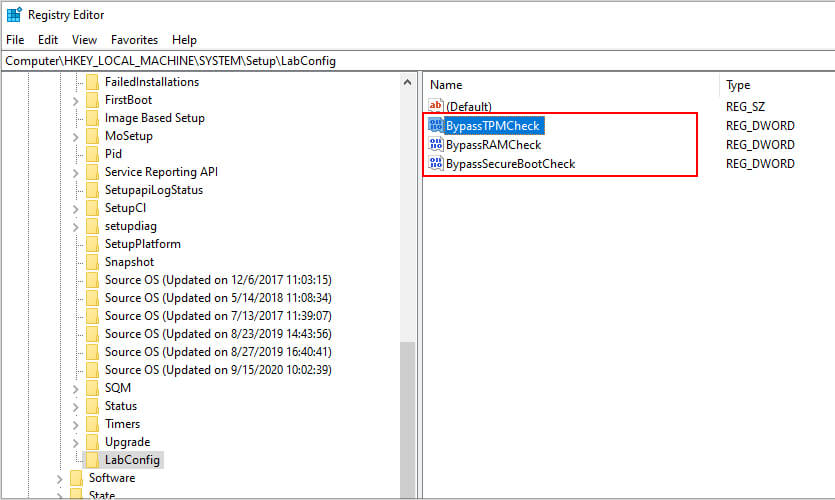This screenshot has height=500, width=835.
Task: Click REG_SZ type of Default value
Action: [x=745, y=106]
